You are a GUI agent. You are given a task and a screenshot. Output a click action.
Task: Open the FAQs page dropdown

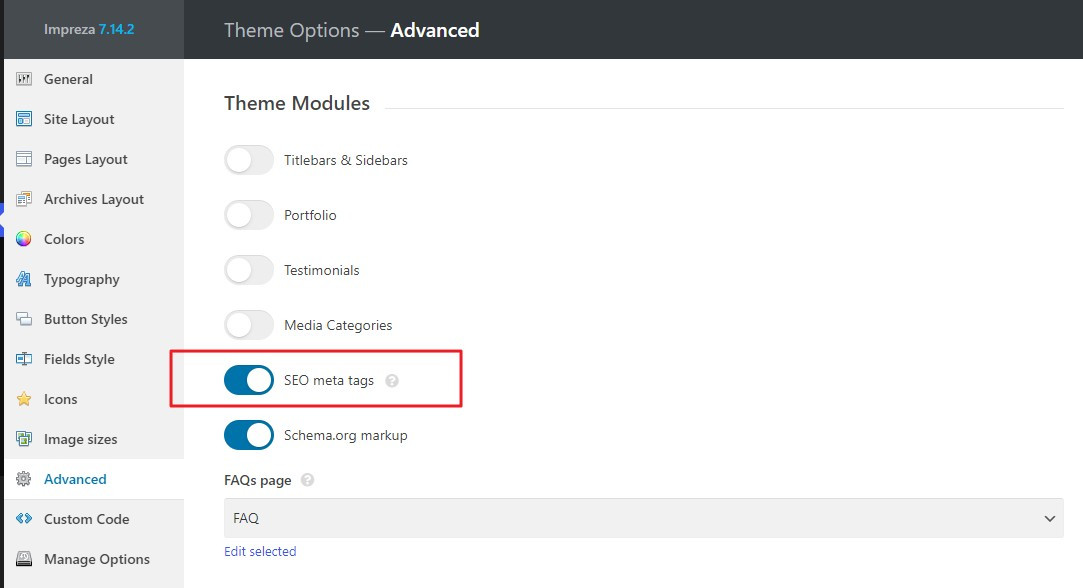click(x=643, y=519)
